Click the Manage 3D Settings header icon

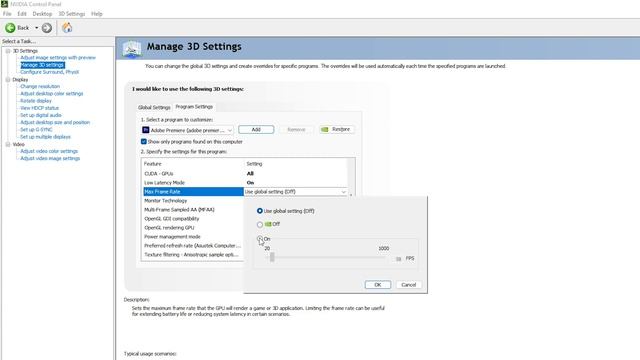tap(132, 49)
